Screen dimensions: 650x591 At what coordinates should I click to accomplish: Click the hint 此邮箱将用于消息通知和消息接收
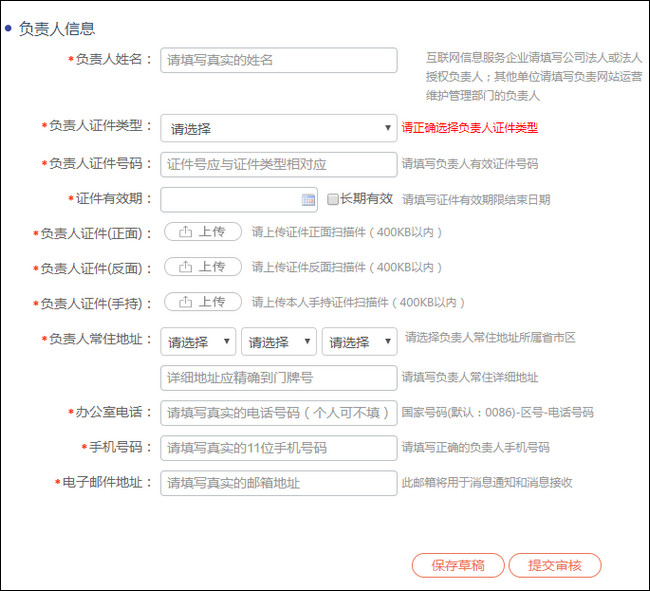487,482
